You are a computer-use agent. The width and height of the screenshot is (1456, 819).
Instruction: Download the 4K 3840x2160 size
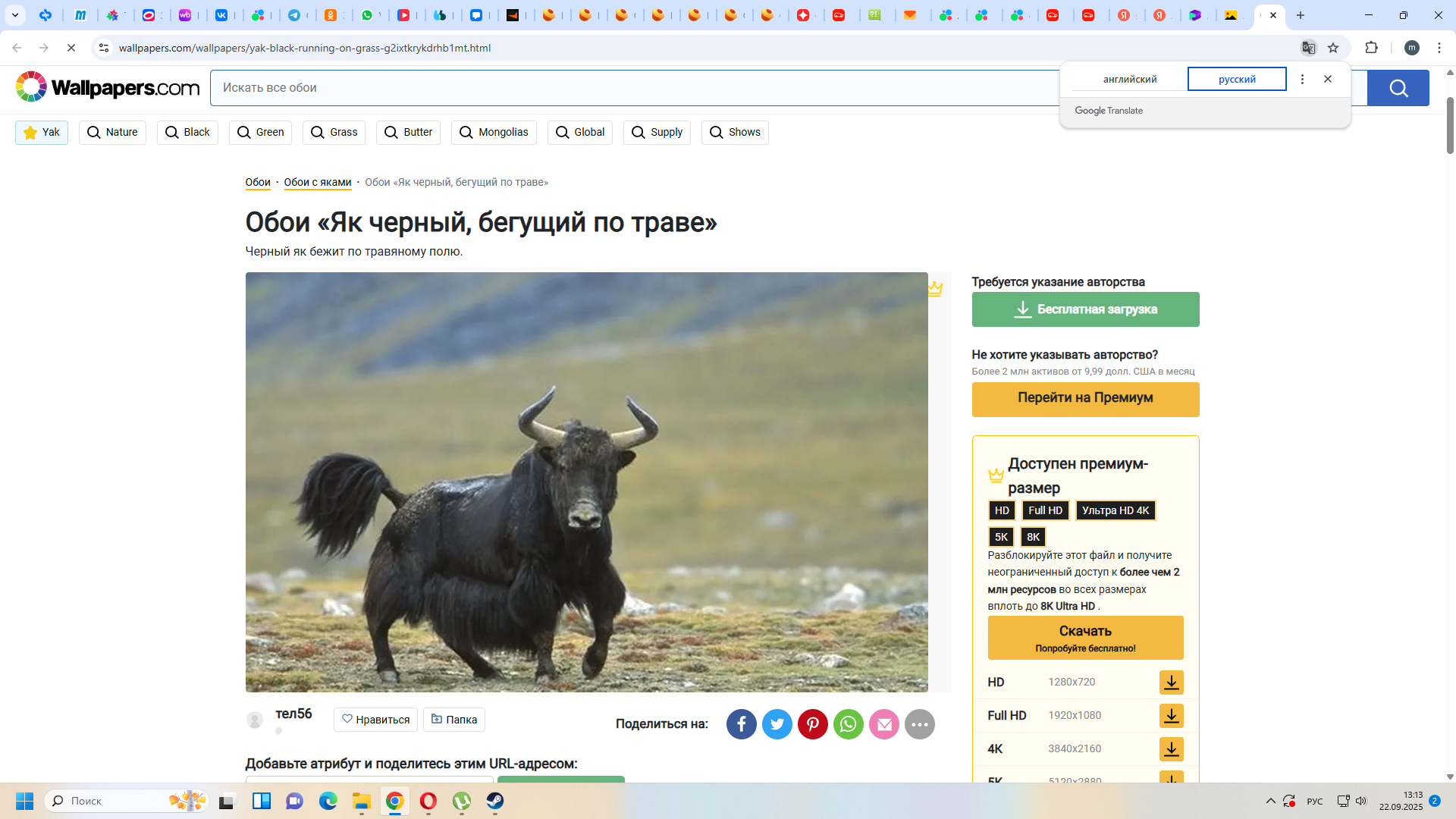[x=1171, y=748]
